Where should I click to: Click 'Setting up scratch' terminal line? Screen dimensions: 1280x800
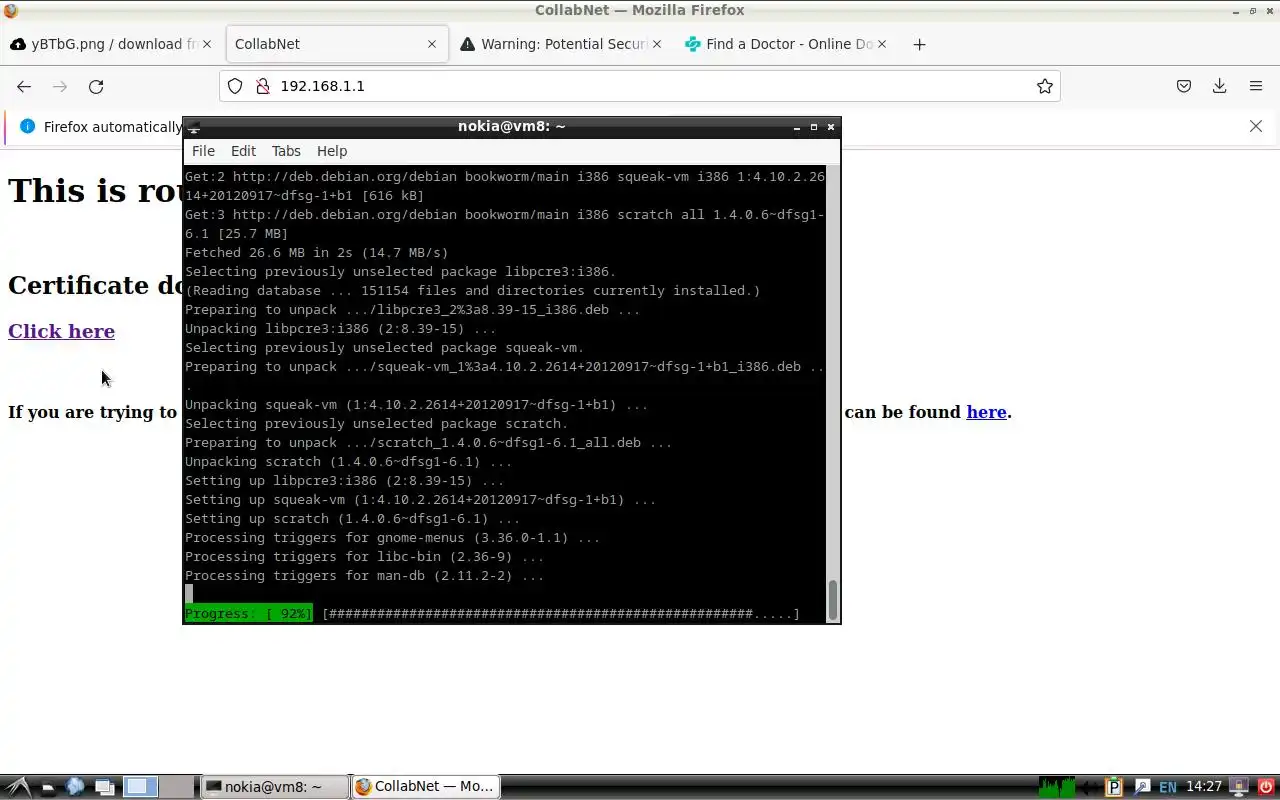352,519
